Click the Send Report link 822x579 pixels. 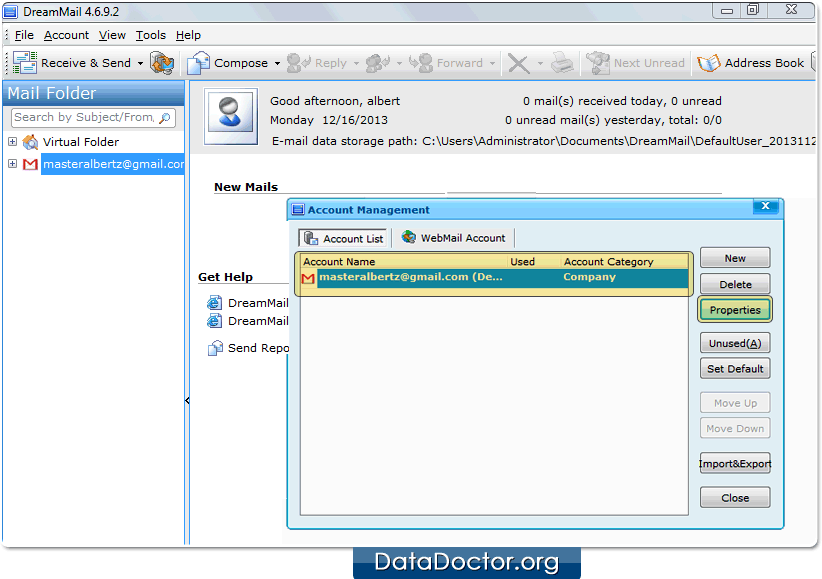pyautogui.click(x=258, y=348)
